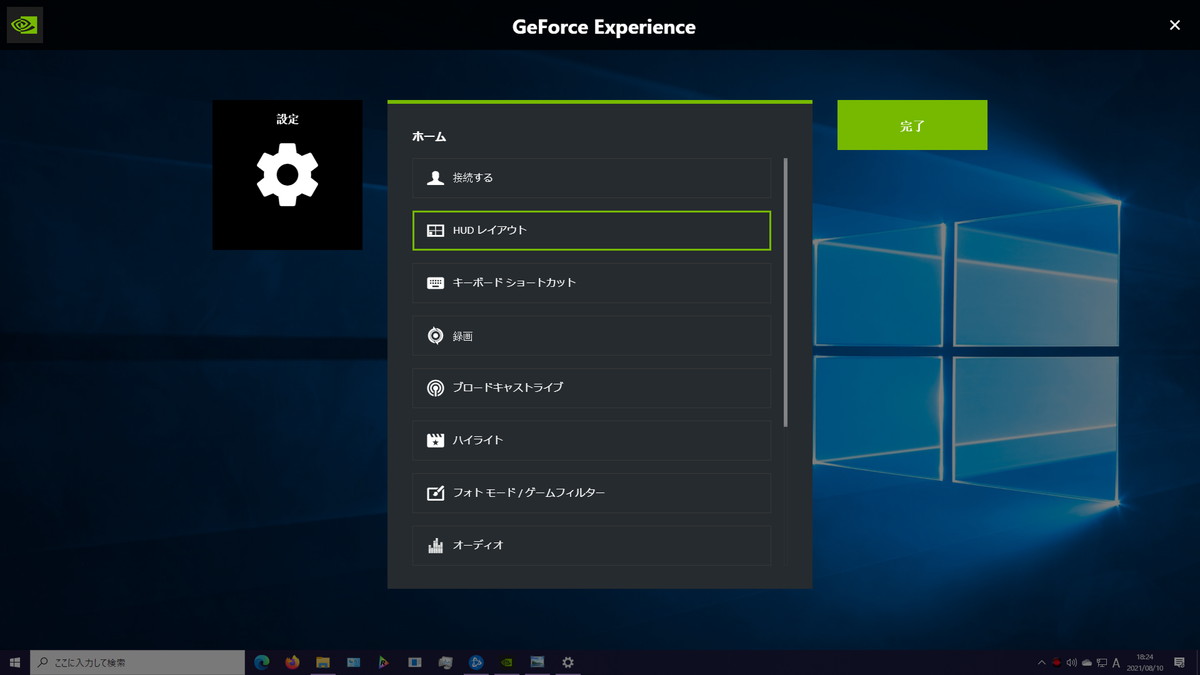The image size is (1200, 675).
Task: Open the OneDrive cloud tray icon
Action: [x=1087, y=663]
